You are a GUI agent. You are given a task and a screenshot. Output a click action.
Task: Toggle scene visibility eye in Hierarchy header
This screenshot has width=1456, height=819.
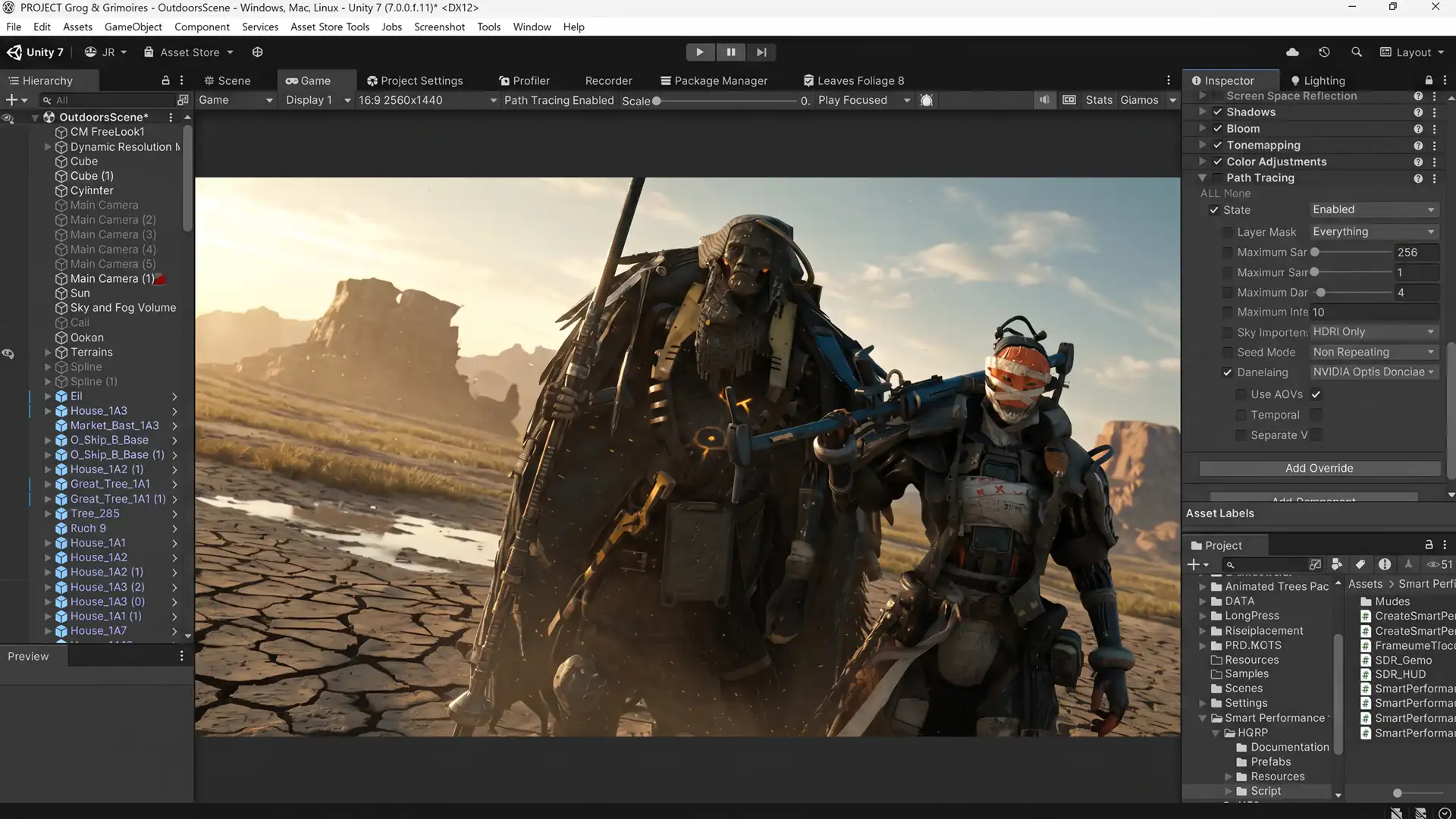click(8, 118)
